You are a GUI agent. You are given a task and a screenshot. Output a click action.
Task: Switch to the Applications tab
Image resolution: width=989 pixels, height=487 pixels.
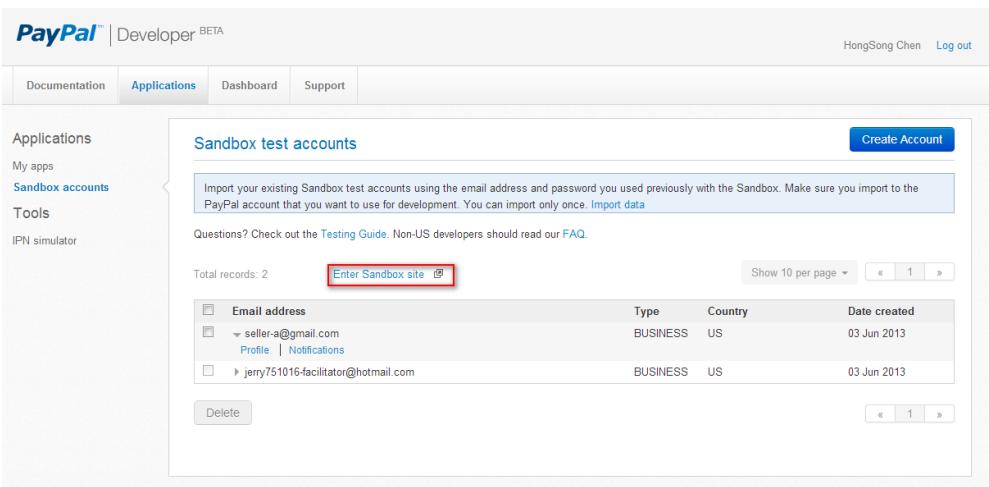[x=163, y=85]
